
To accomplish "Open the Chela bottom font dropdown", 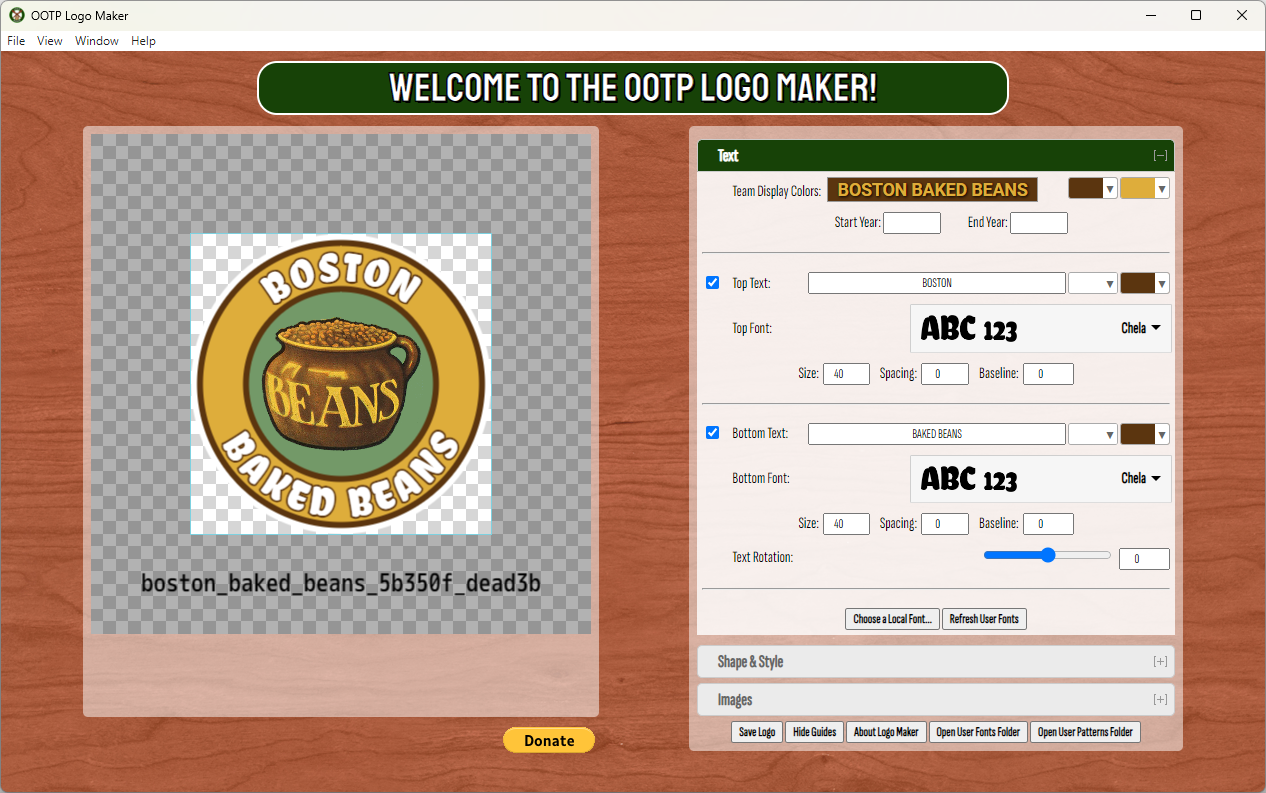I will click(1140, 478).
